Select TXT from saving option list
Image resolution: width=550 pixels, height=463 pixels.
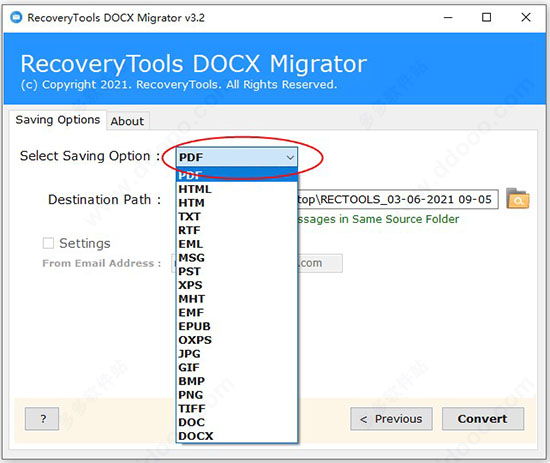tap(237, 216)
